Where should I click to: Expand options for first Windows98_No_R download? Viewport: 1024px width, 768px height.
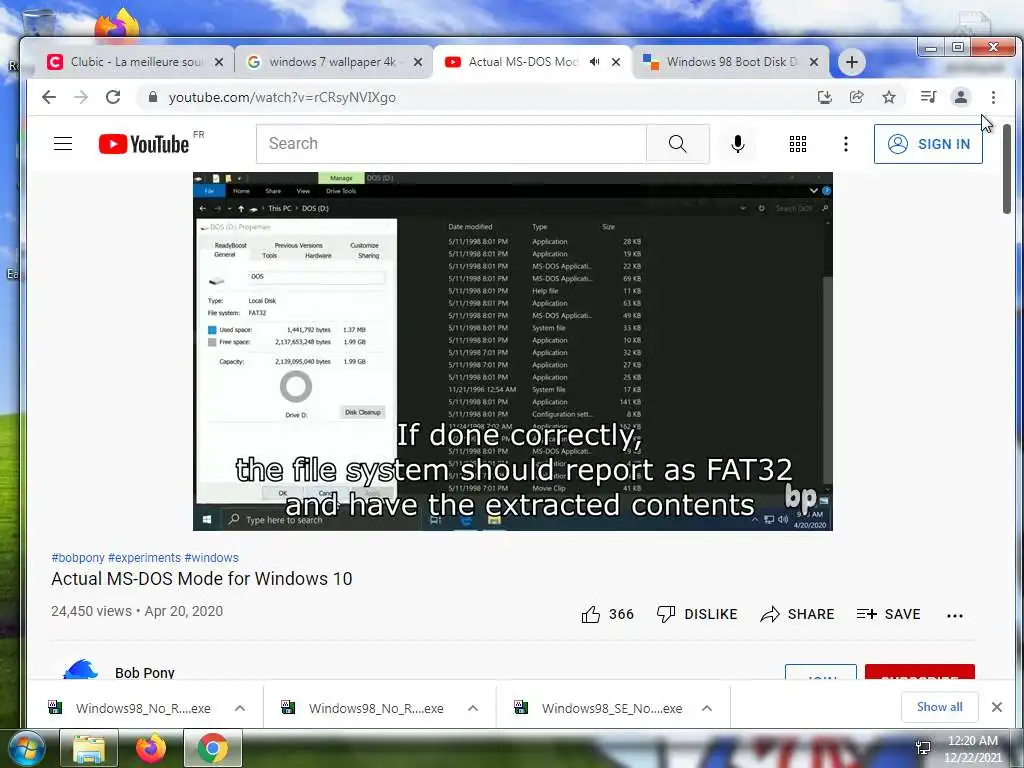[240, 708]
